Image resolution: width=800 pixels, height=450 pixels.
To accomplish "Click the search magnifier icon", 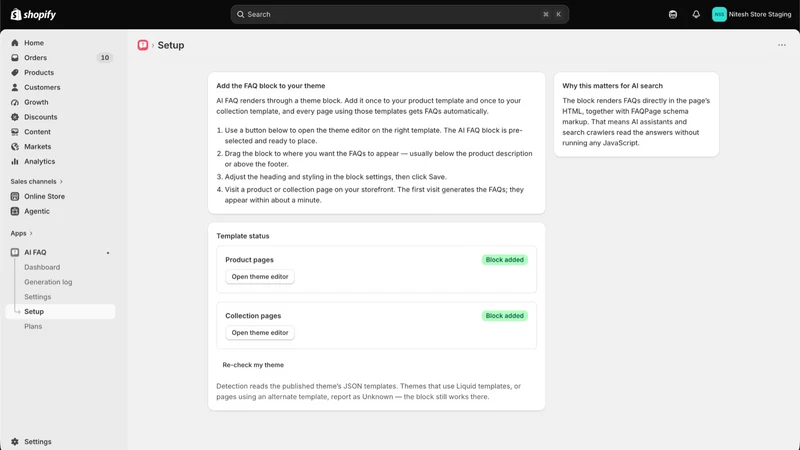I will 240,14.
